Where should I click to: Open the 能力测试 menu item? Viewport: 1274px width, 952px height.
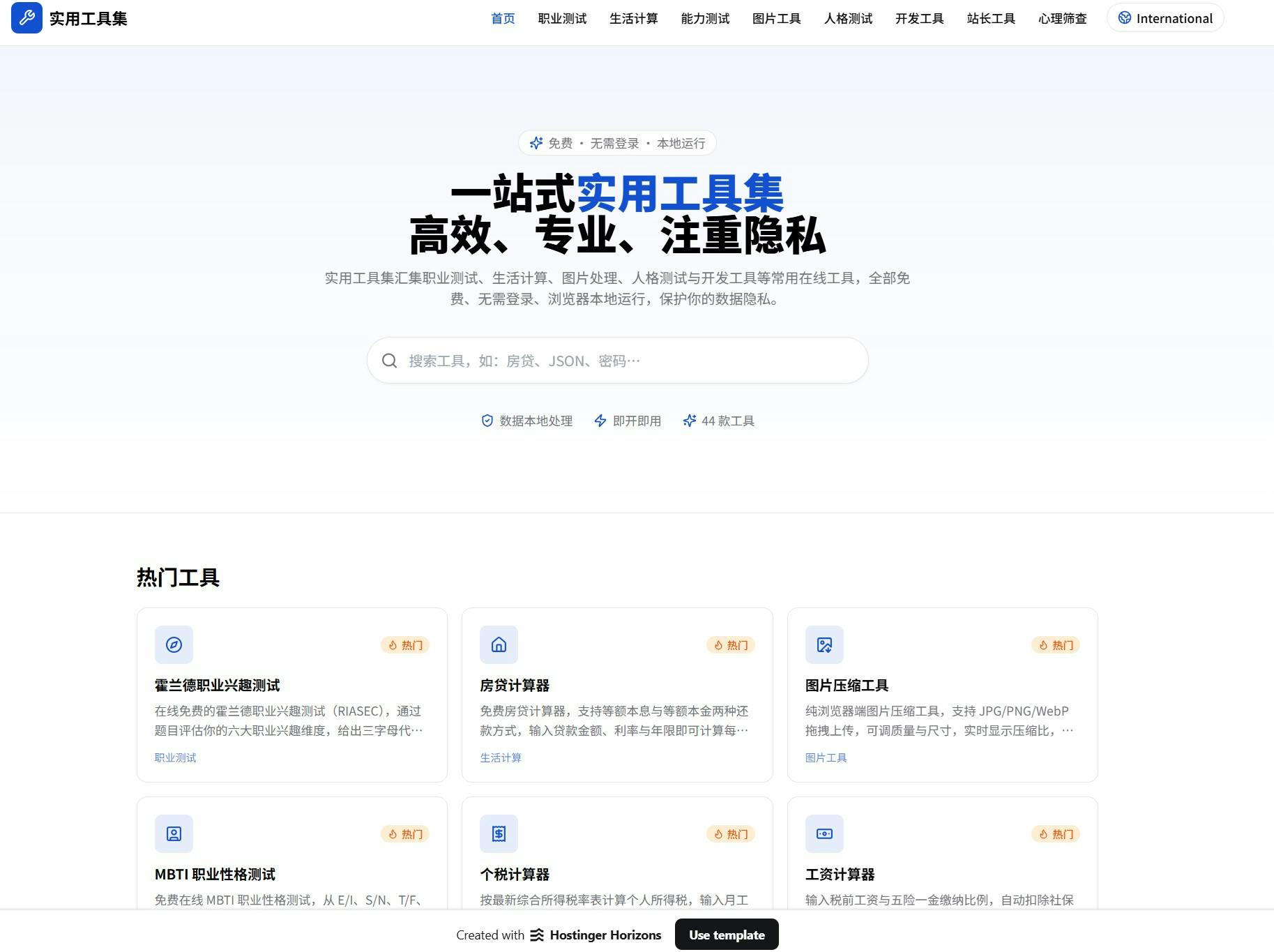point(705,19)
